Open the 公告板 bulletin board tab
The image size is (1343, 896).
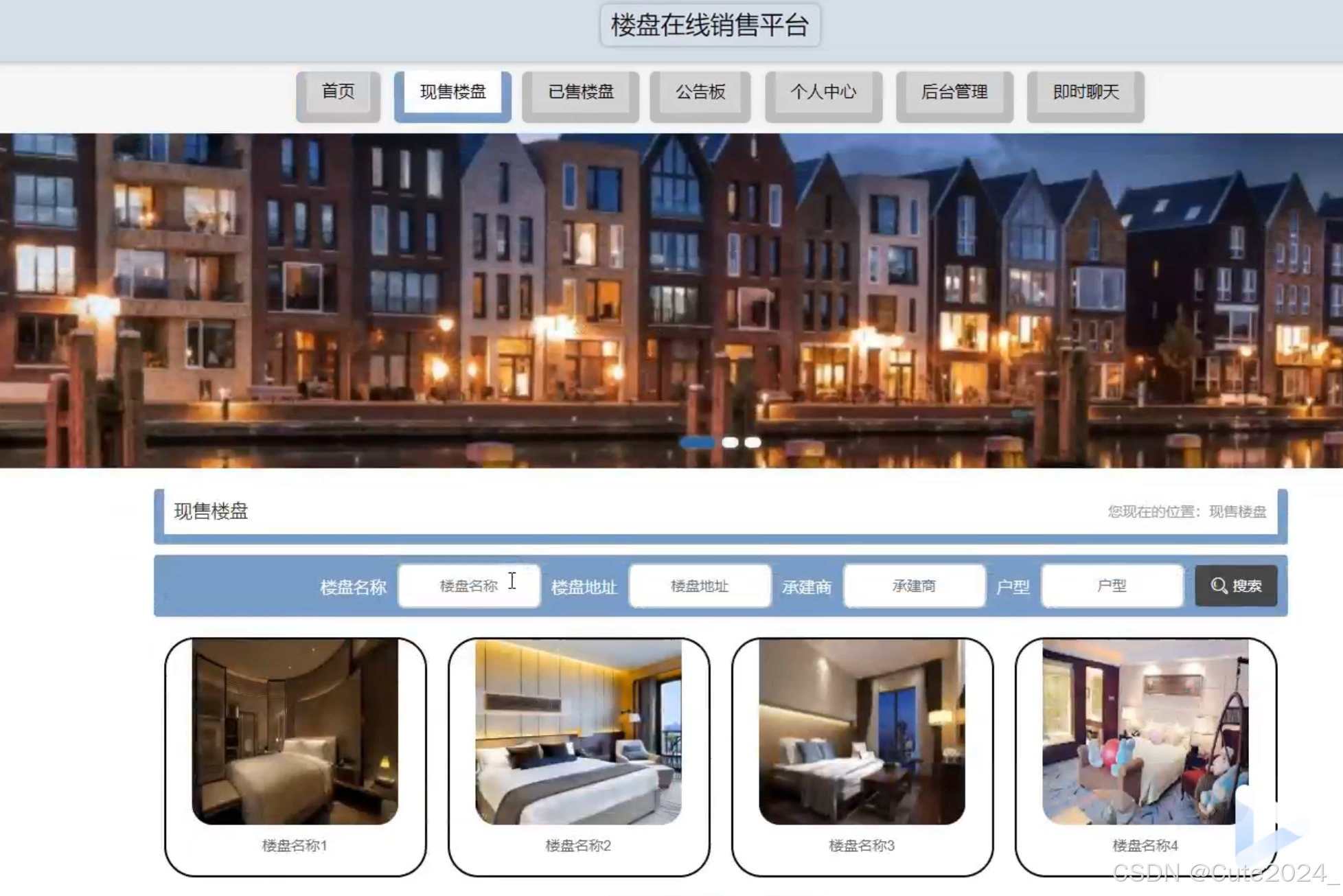[700, 92]
